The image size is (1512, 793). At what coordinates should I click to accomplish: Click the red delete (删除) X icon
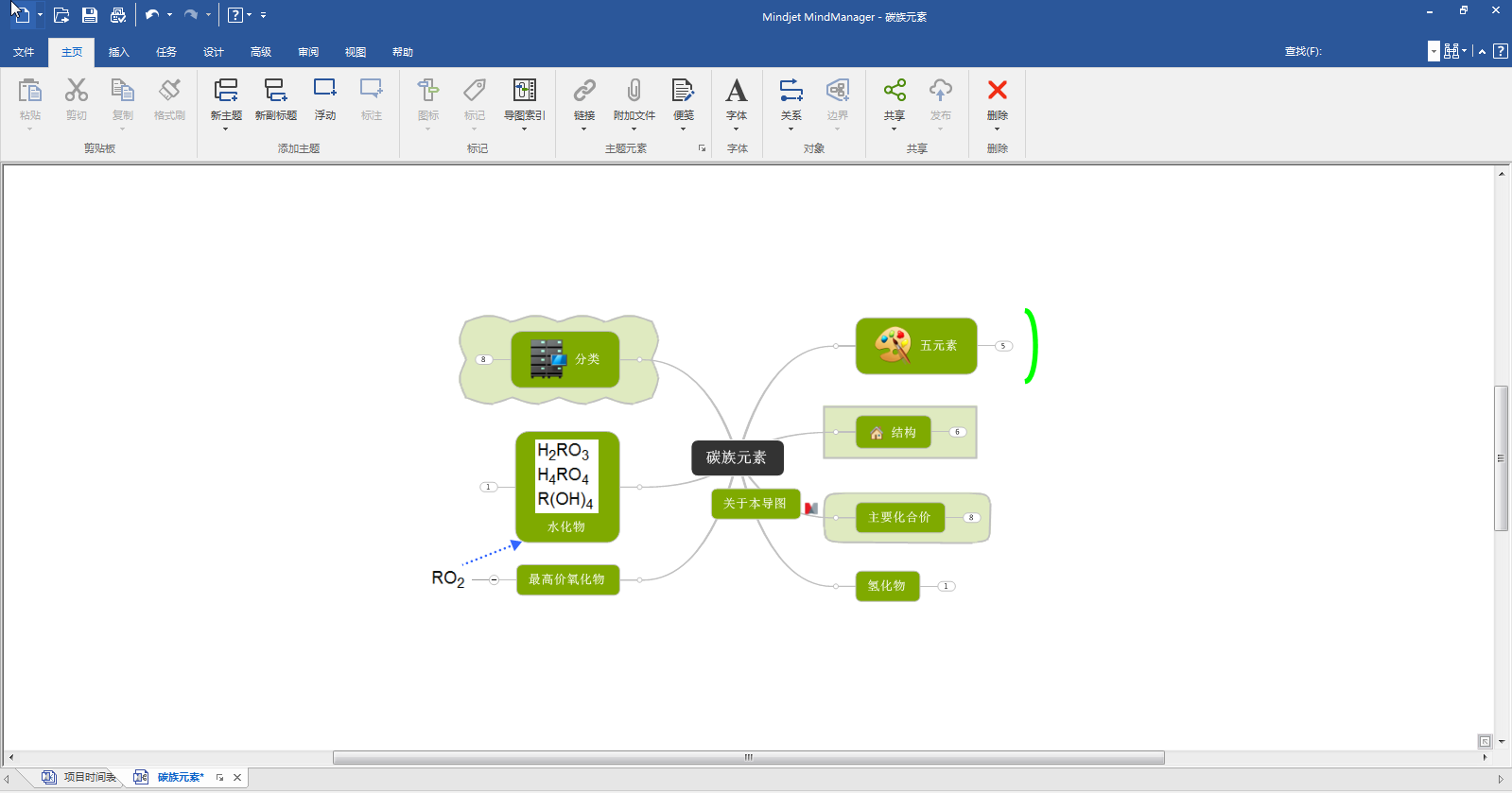coord(997,90)
